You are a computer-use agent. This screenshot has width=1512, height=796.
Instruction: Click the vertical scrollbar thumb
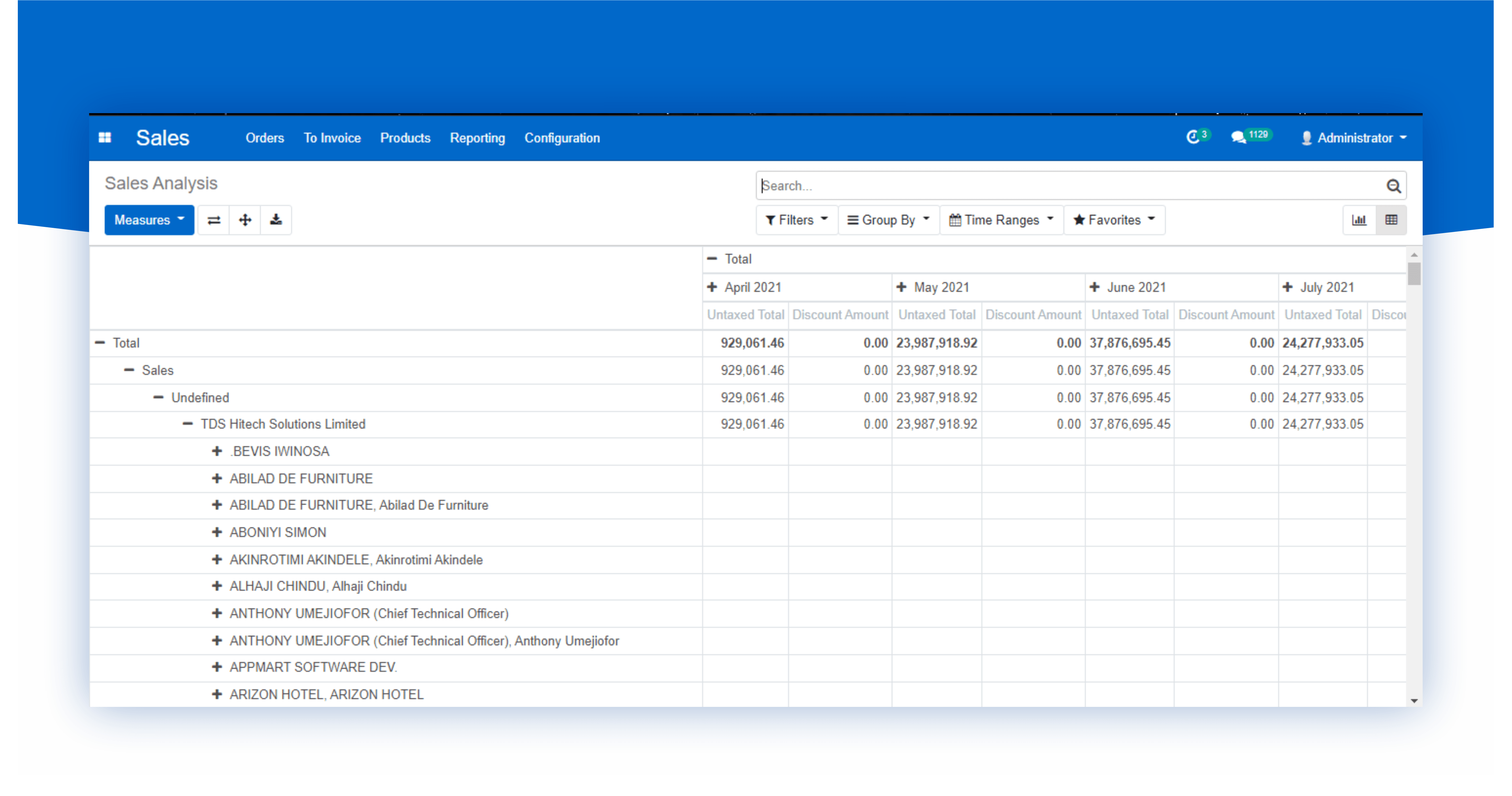click(x=1414, y=273)
